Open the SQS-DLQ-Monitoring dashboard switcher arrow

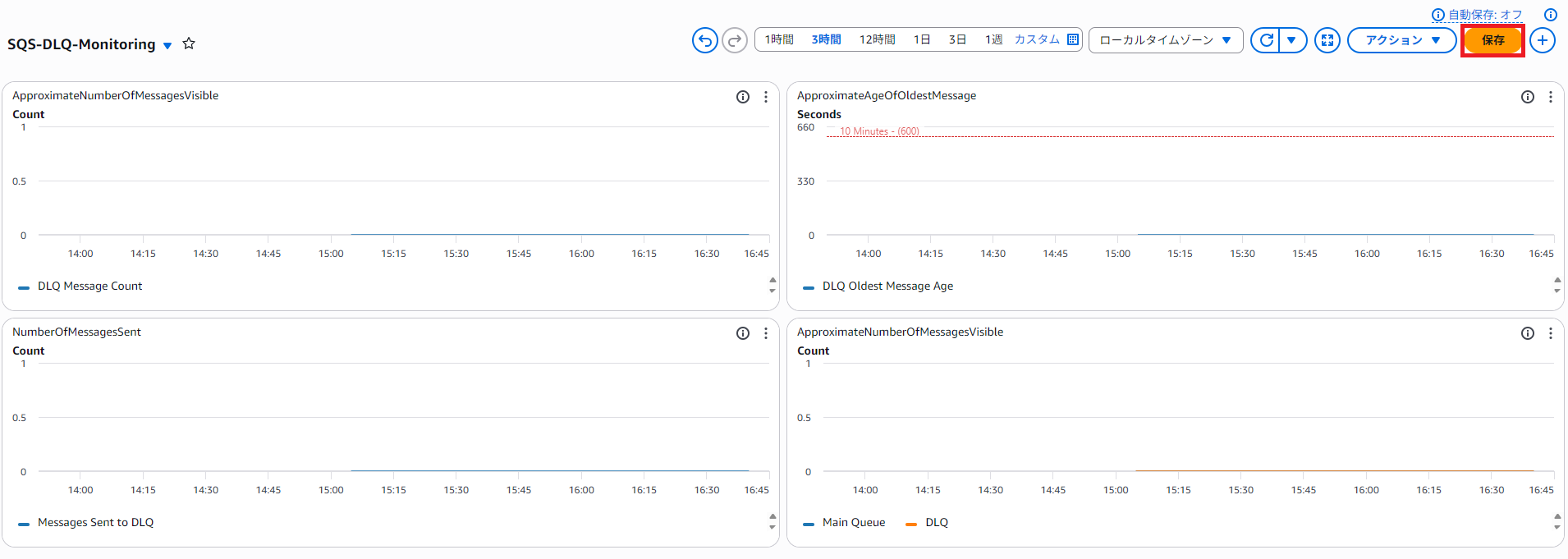pyautogui.click(x=167, y=45)
